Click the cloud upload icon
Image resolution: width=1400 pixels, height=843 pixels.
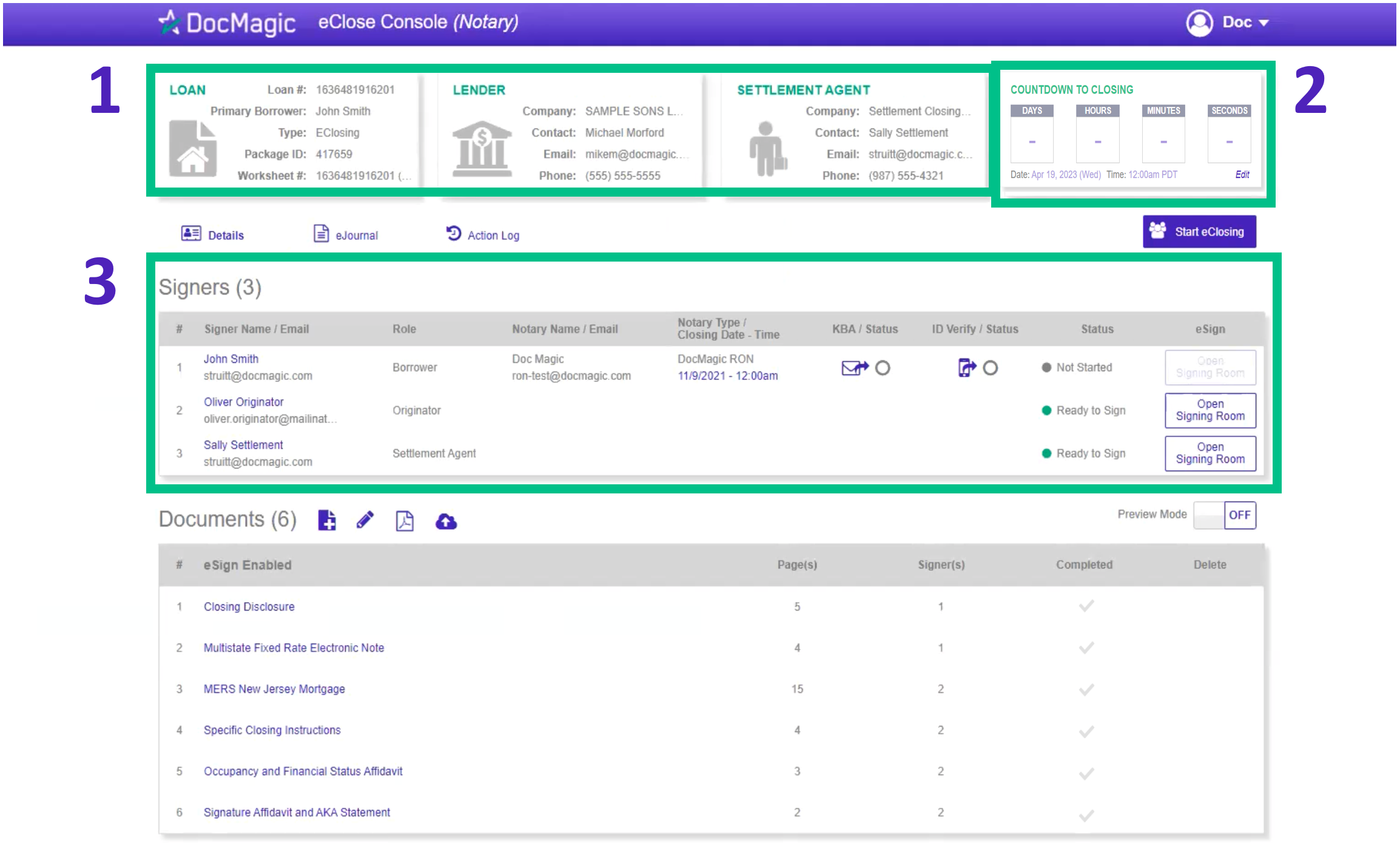(x=446, y=521)
